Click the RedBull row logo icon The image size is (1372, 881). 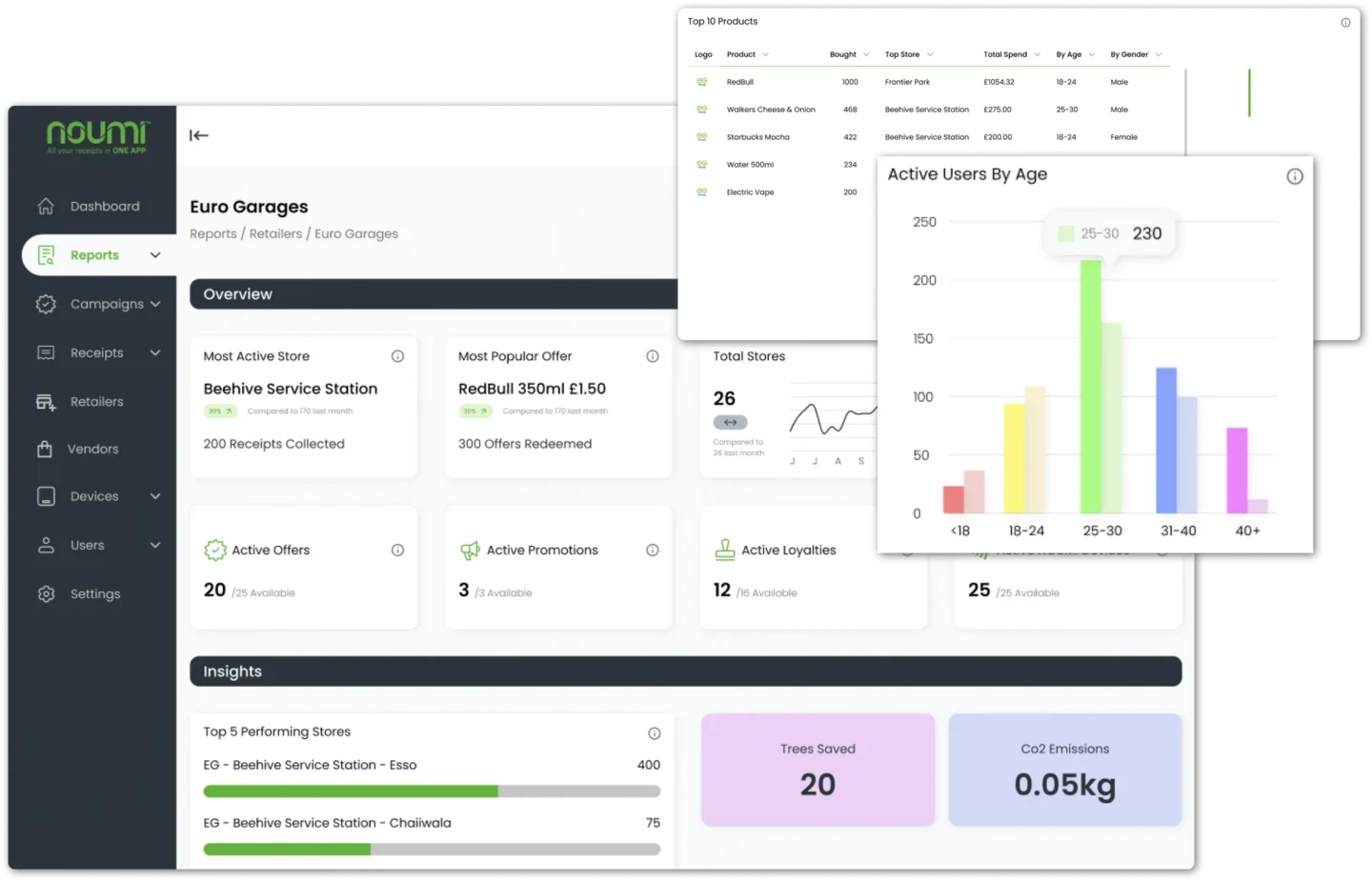coord(702,82)
